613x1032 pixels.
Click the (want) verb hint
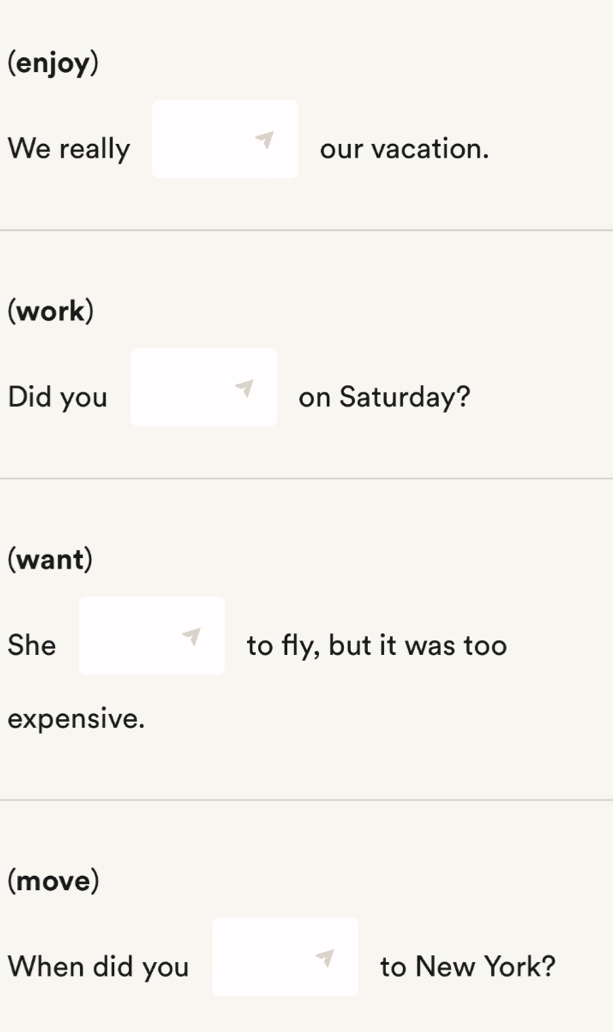(x=50, y=559)
